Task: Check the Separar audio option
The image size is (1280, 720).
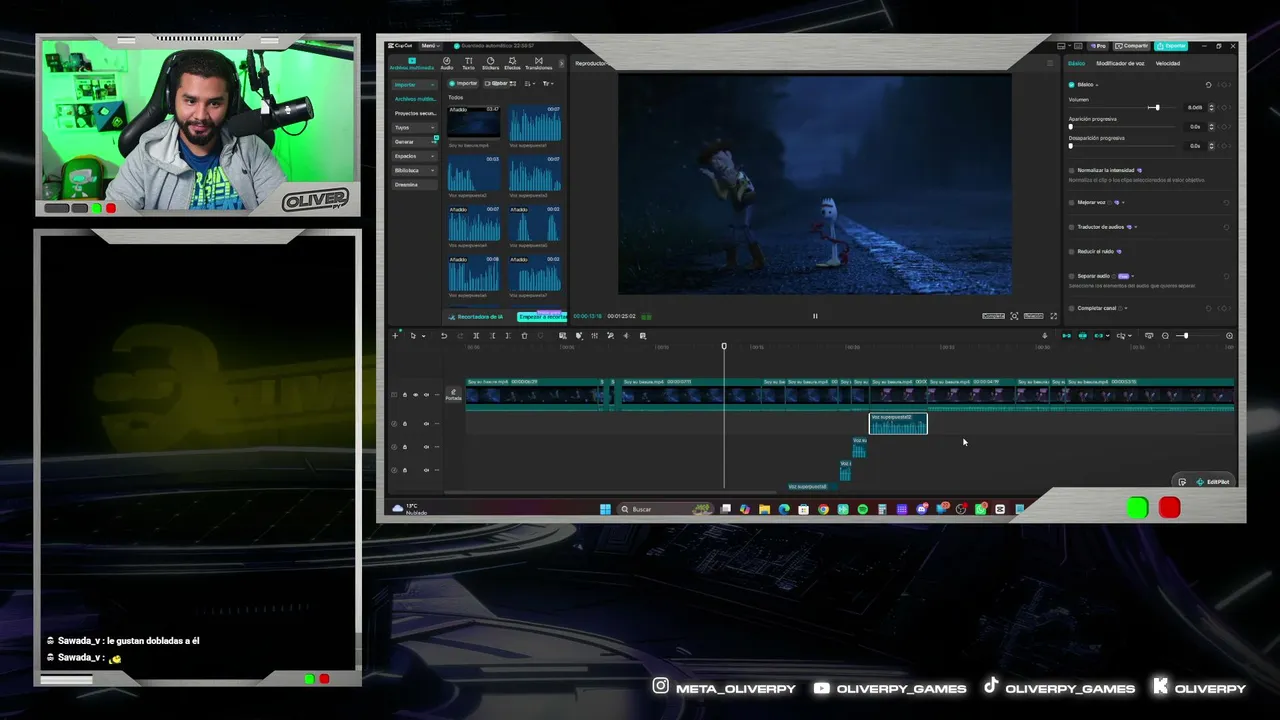Action: point(1071,276)
